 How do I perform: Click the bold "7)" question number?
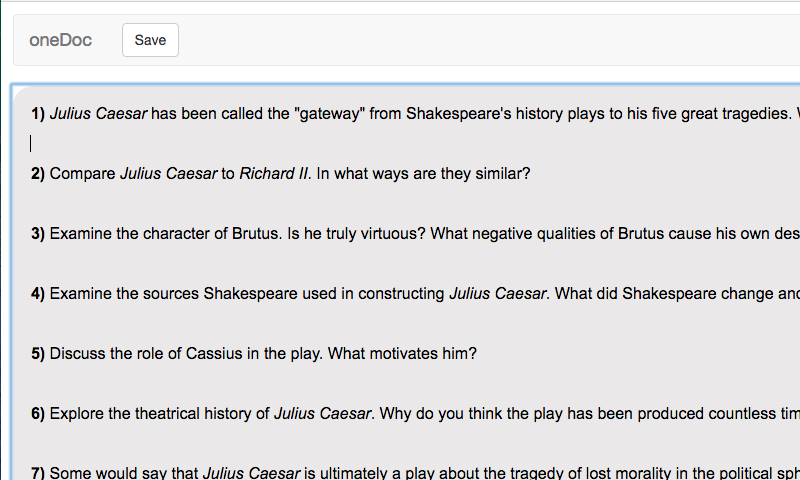click(38, 473)
